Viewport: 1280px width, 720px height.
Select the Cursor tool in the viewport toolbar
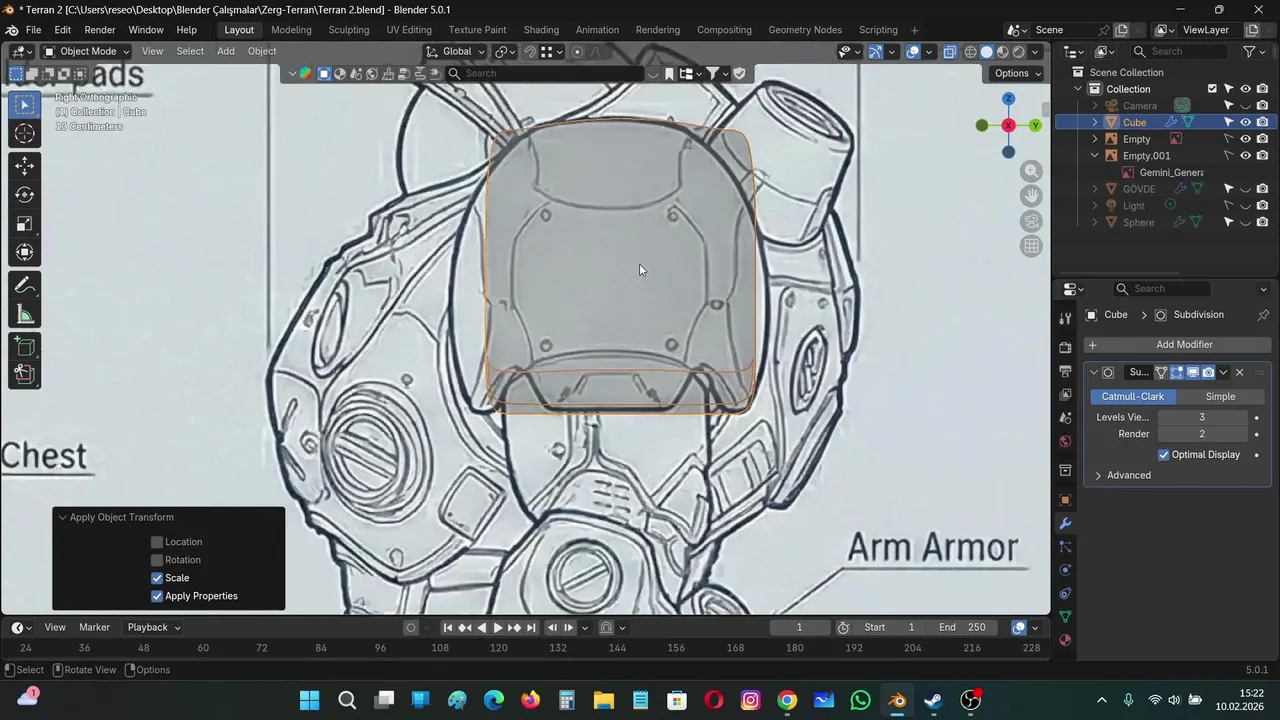25,133
